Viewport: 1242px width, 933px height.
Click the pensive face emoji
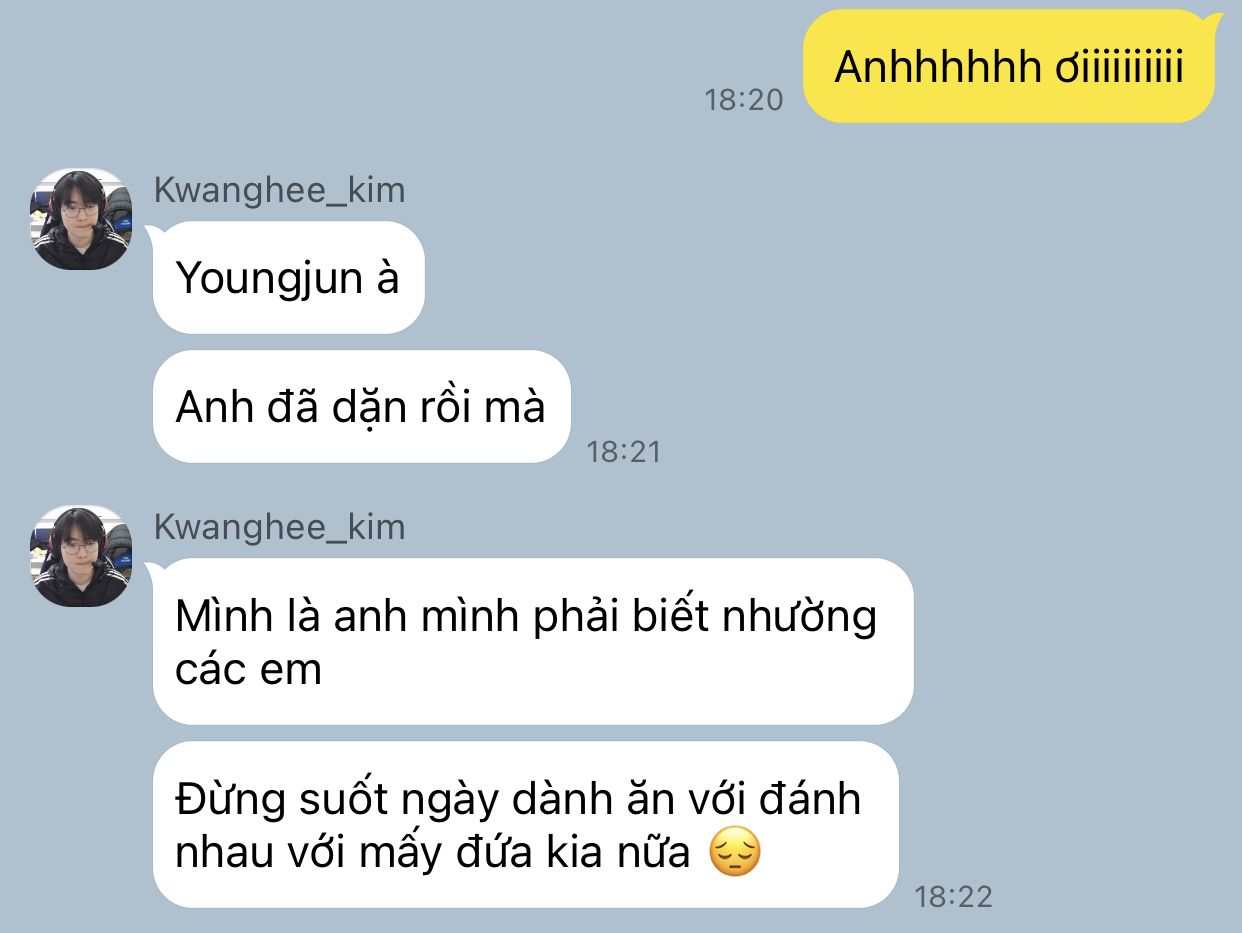[735, 854]
